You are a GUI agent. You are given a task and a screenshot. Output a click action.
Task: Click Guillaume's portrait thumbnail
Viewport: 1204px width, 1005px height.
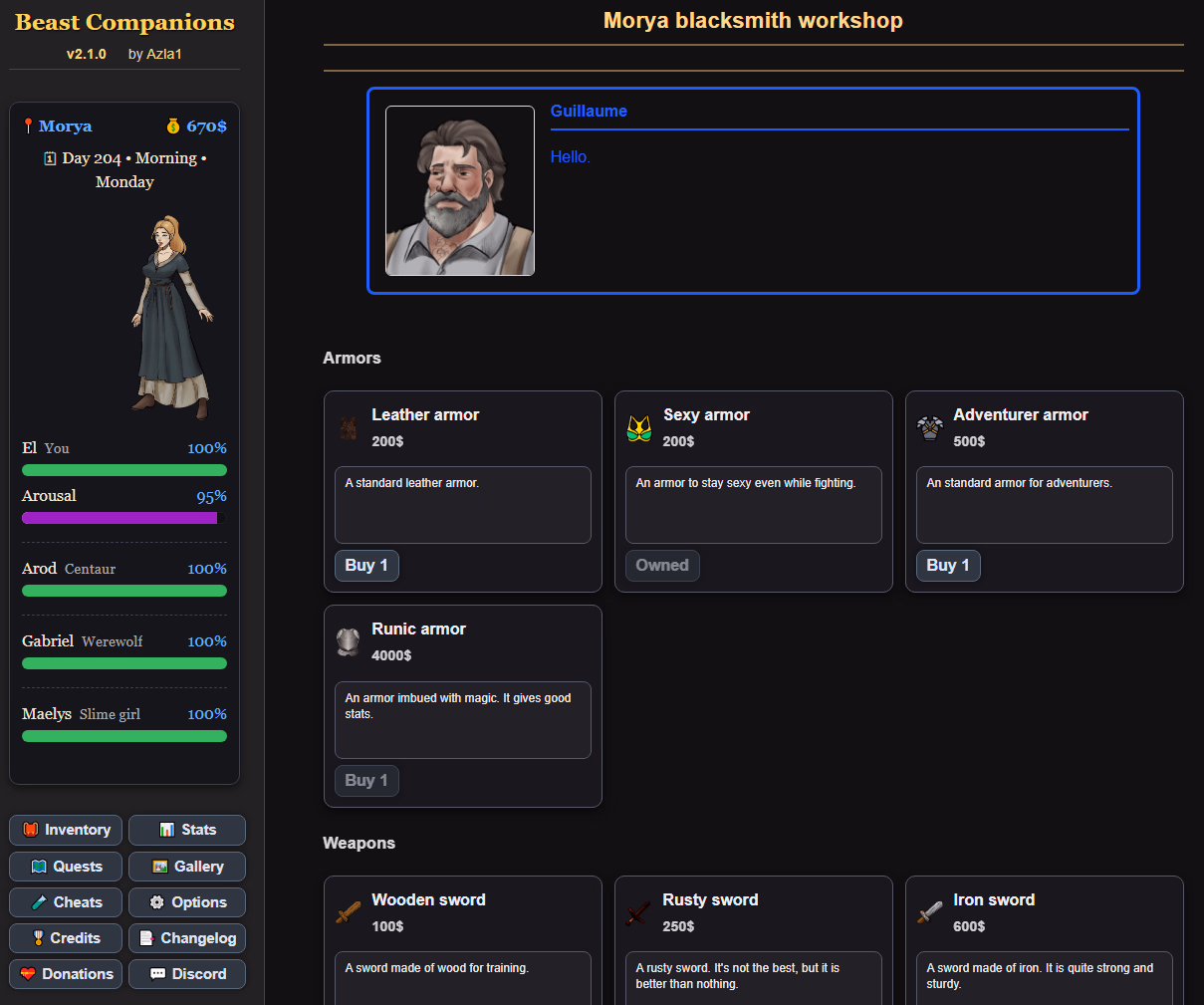tap(460, 190)
